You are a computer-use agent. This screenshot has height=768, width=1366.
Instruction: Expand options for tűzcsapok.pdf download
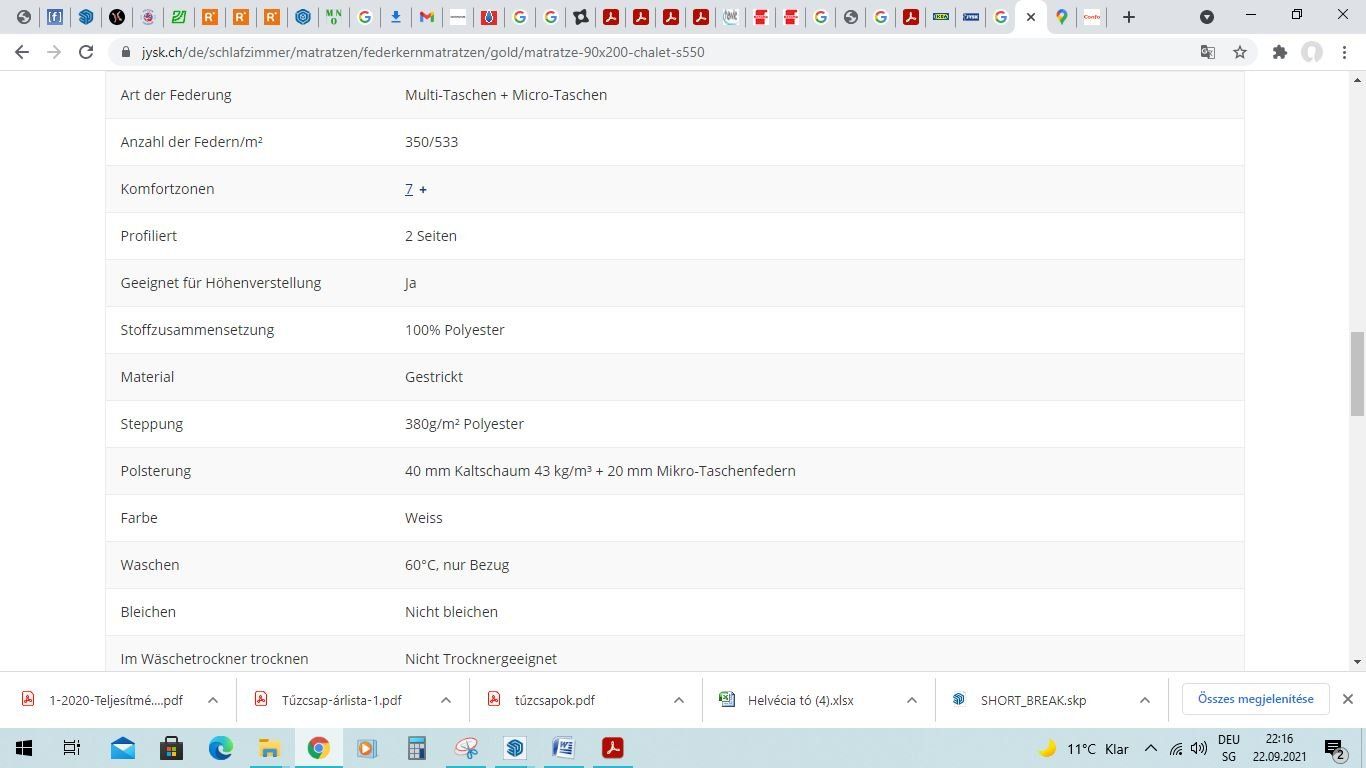[679, 700]
